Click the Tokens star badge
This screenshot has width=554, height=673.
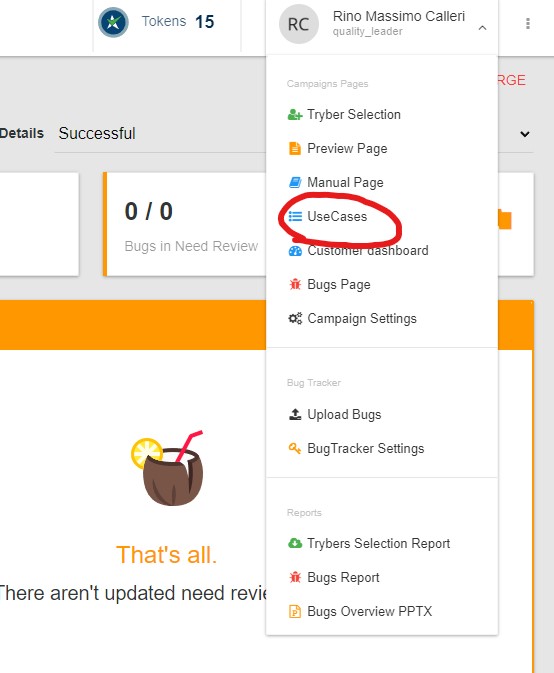tap(113, 22)
